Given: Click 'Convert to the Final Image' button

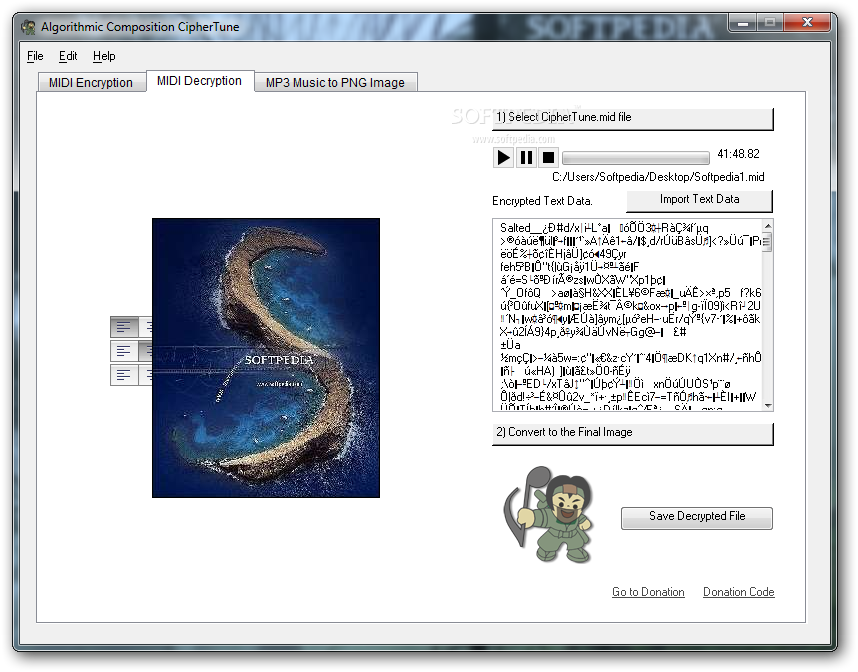Looking at the screenshot, I should click(x=633, y=433).
